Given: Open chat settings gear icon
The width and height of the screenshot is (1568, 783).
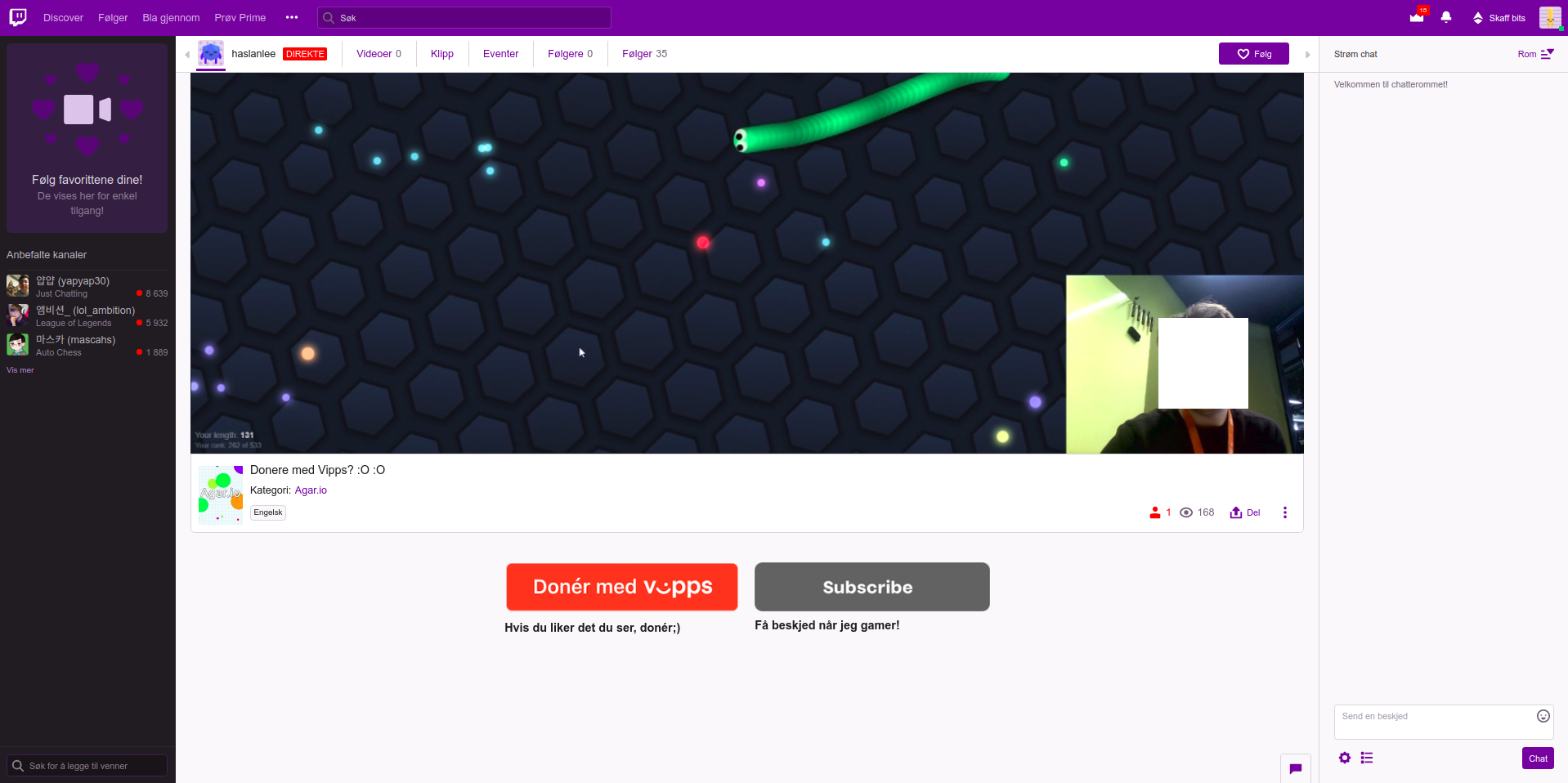Looking at the screenshot, I should click(x=1345, y=758).
